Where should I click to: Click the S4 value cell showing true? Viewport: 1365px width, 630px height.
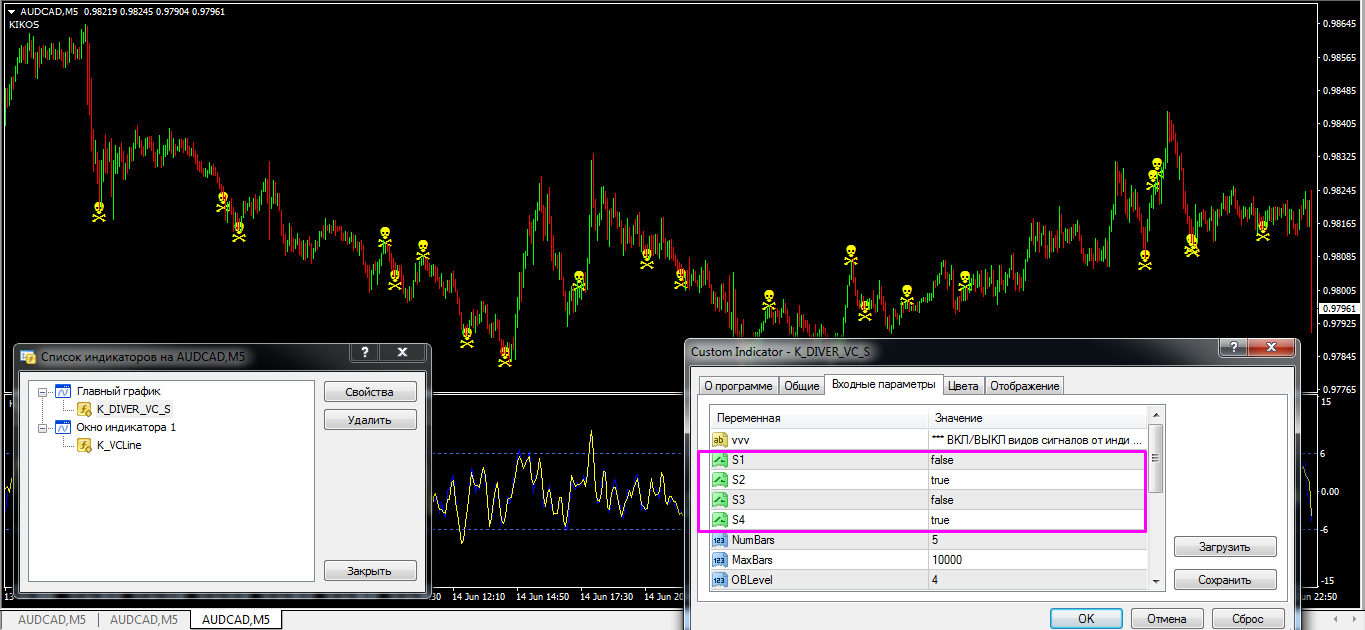1036,520
